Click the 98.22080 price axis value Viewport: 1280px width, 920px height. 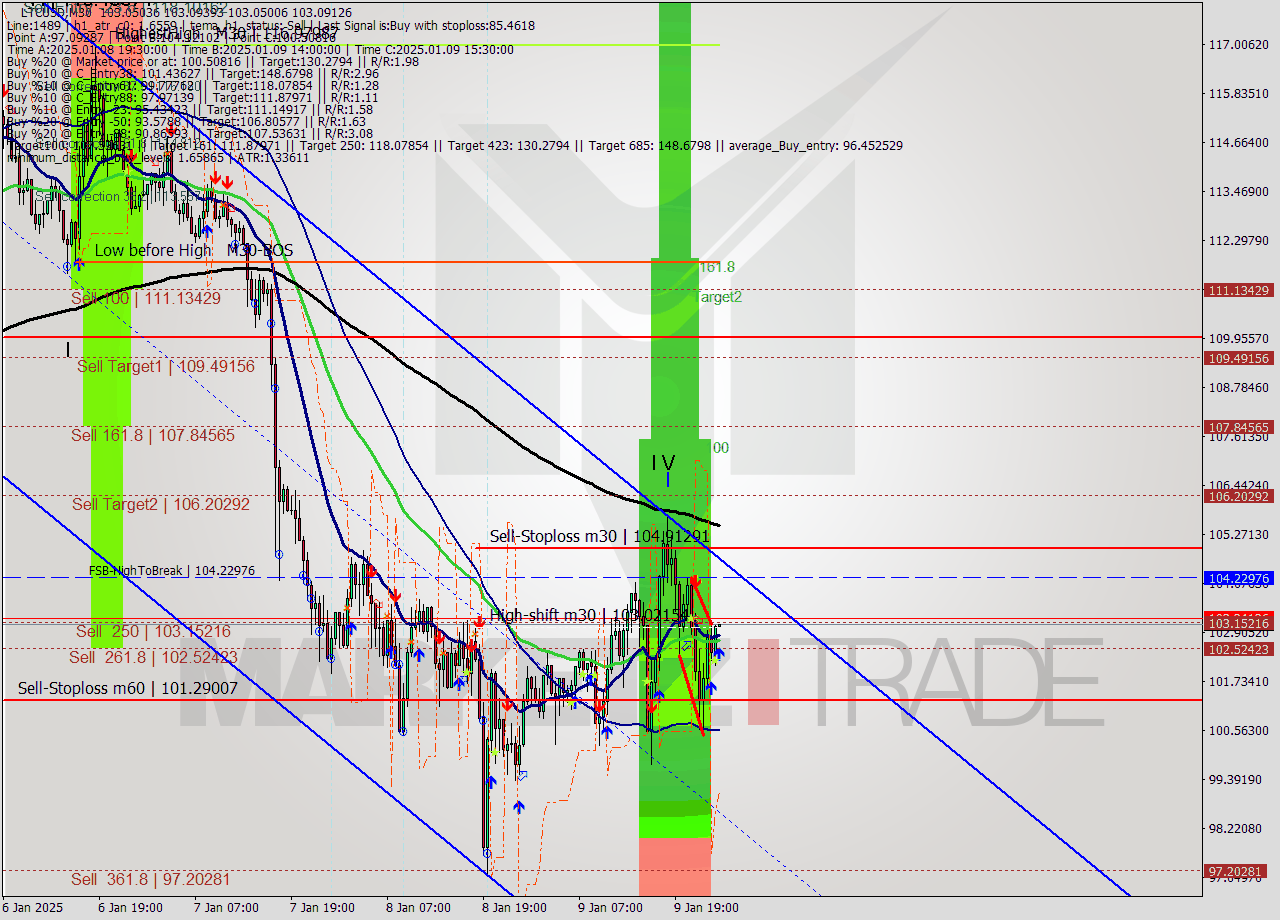tap(1239, 828)
